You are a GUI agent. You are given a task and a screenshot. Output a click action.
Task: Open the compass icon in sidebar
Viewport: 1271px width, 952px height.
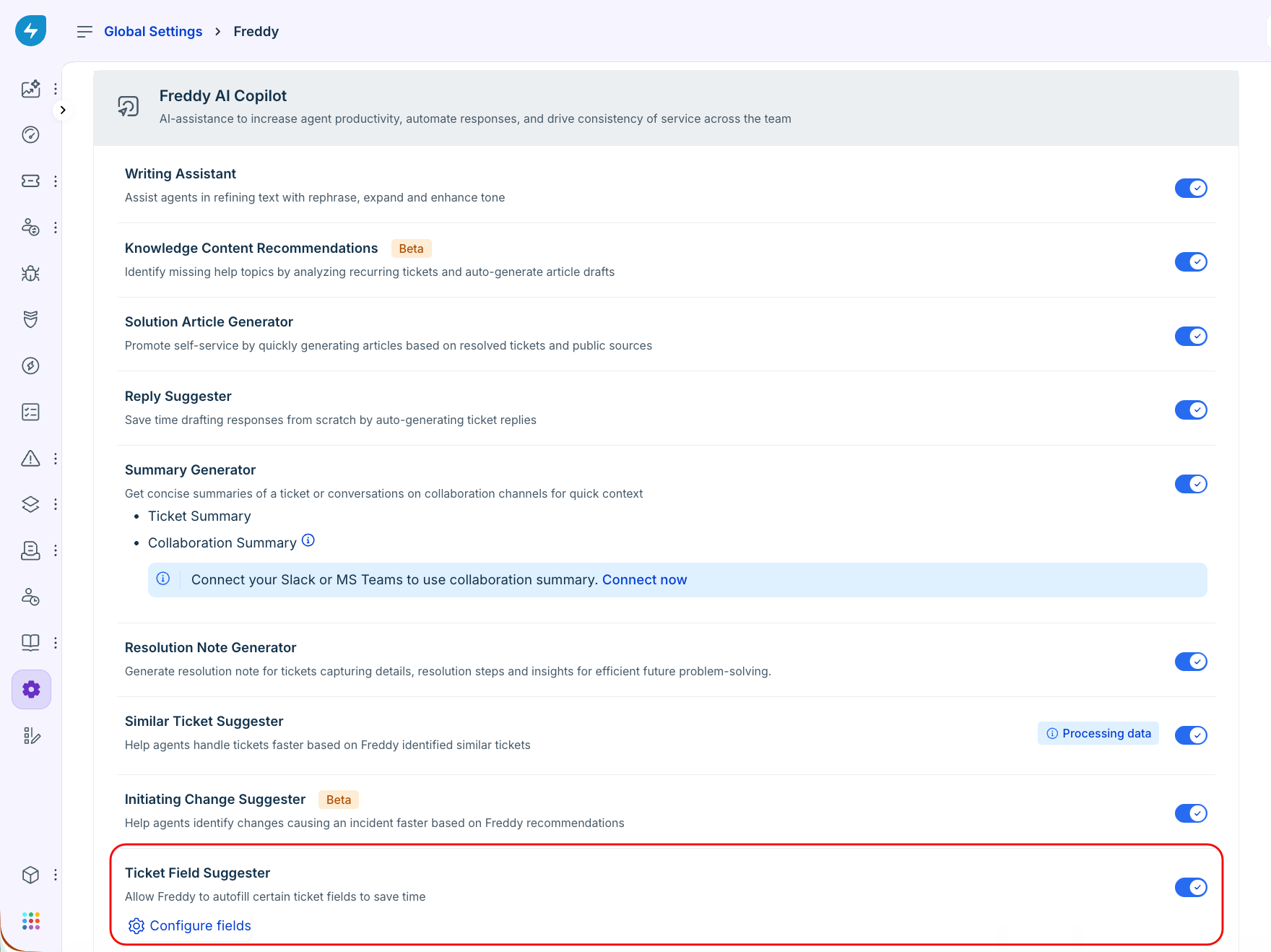[30, 366]
